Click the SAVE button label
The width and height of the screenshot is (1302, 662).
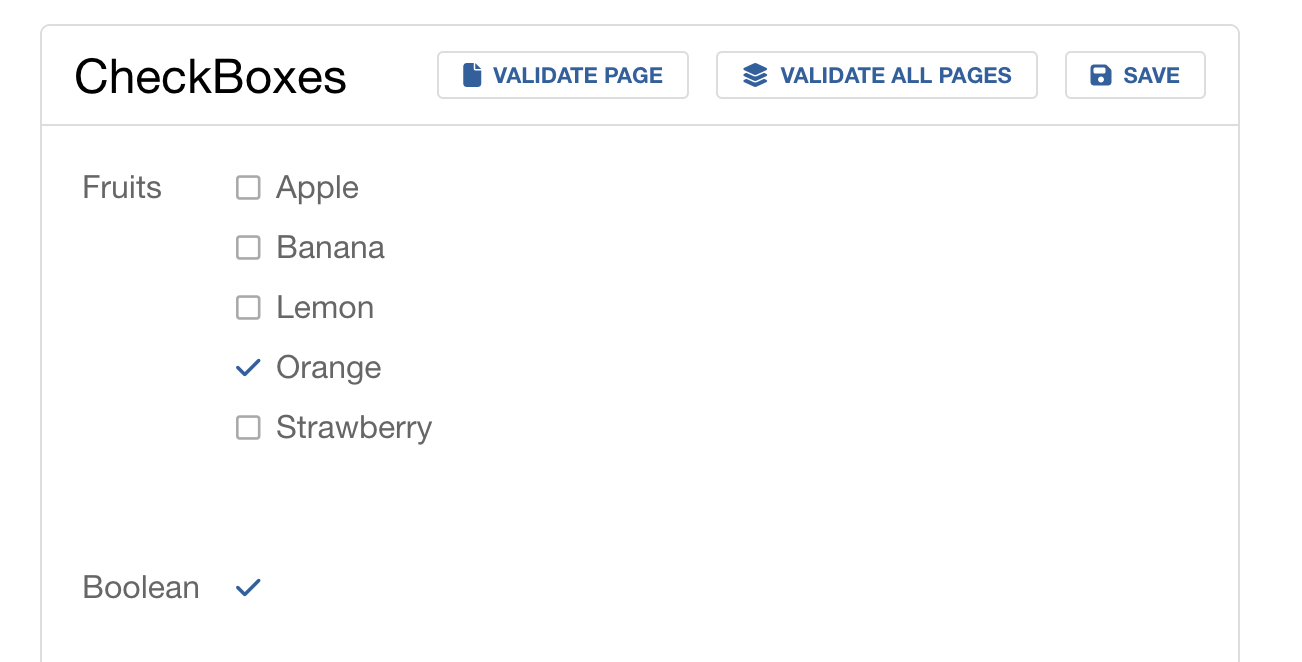(x=1152, y=75)
